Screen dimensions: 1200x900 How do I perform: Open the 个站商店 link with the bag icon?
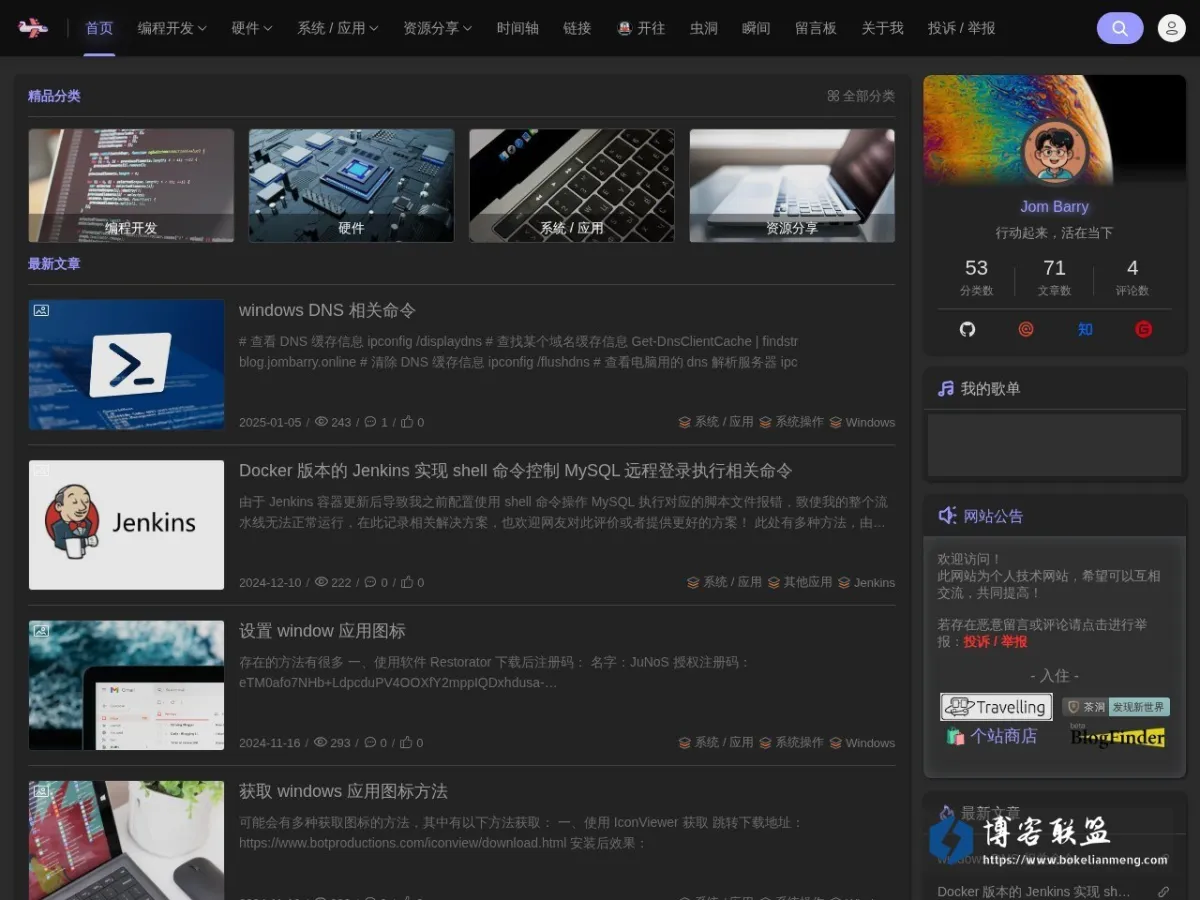click(x=991, y=736)
